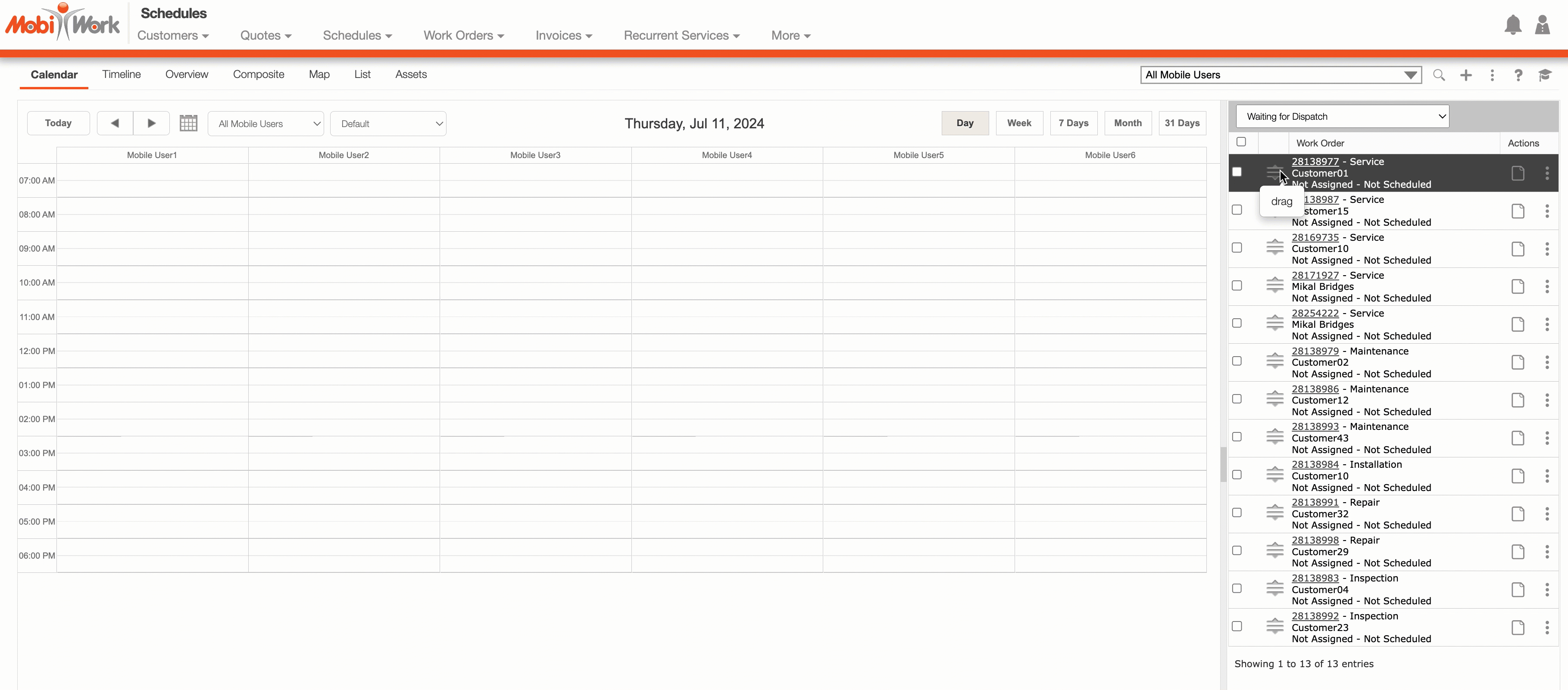Screen dimensions: 1568x690
Task: Expand the Waiting for Dispatch dropdown
Action: point(1342,116)
